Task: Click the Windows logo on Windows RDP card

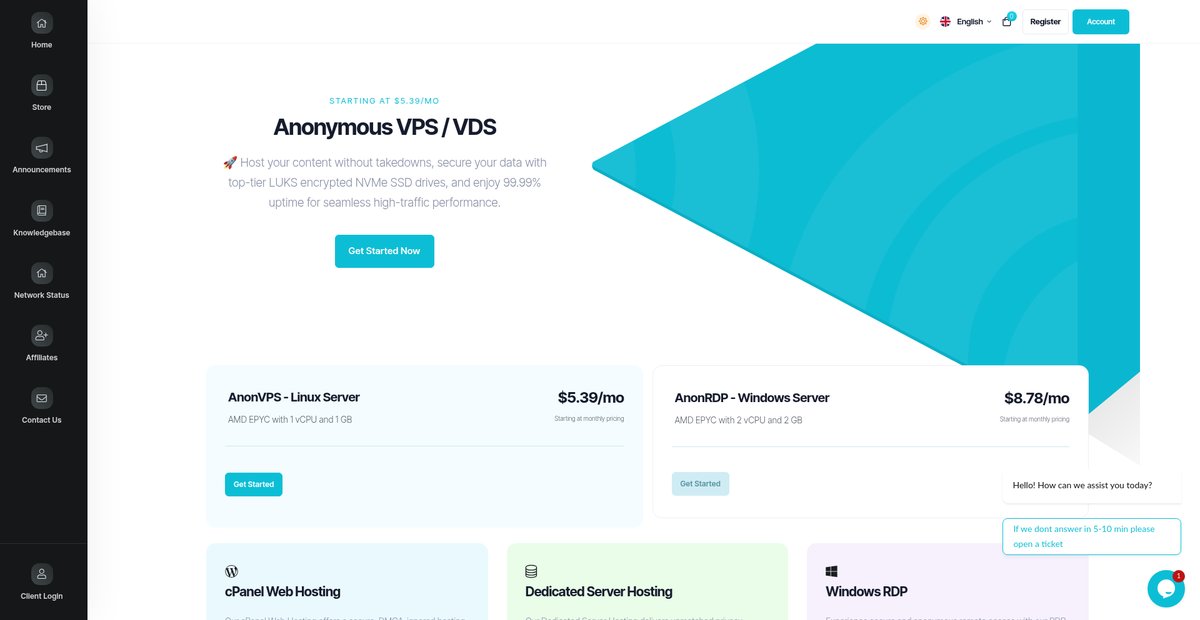Action: pyautogui.click(x=832, y=571)
